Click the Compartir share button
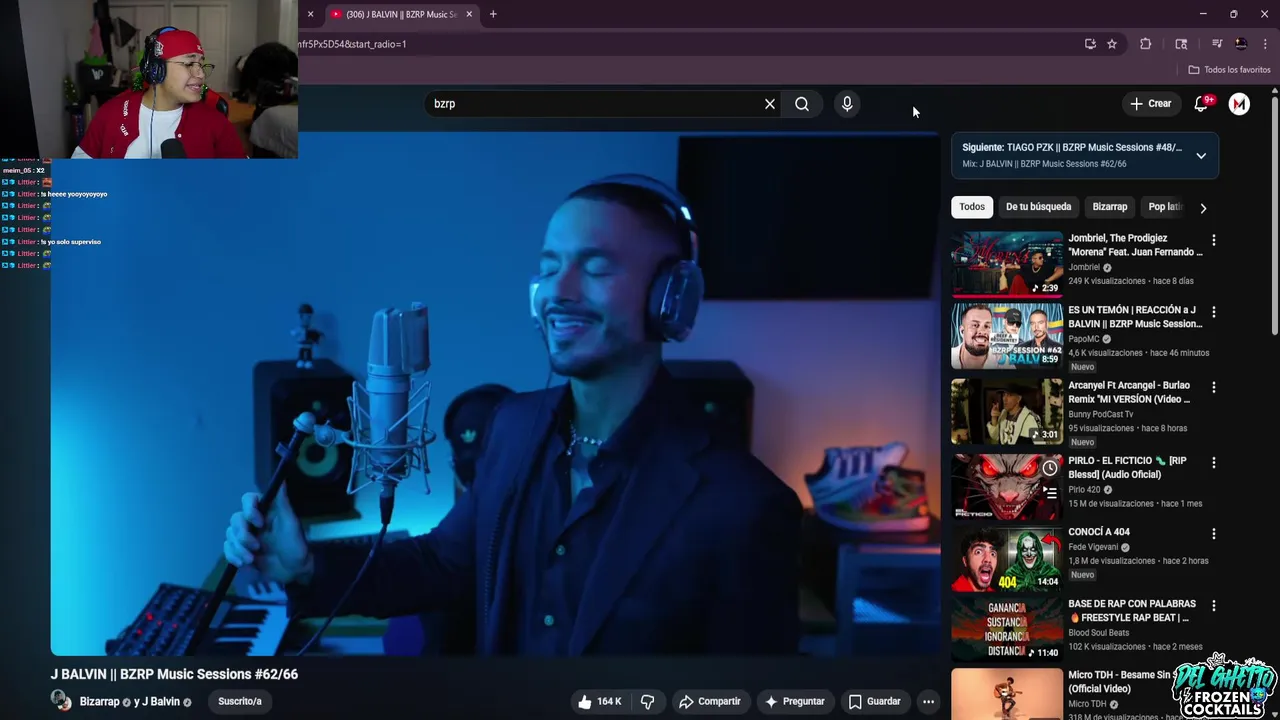Image resolution: width=1280 pixels, height=720 pixels. (x=709, y=702)
